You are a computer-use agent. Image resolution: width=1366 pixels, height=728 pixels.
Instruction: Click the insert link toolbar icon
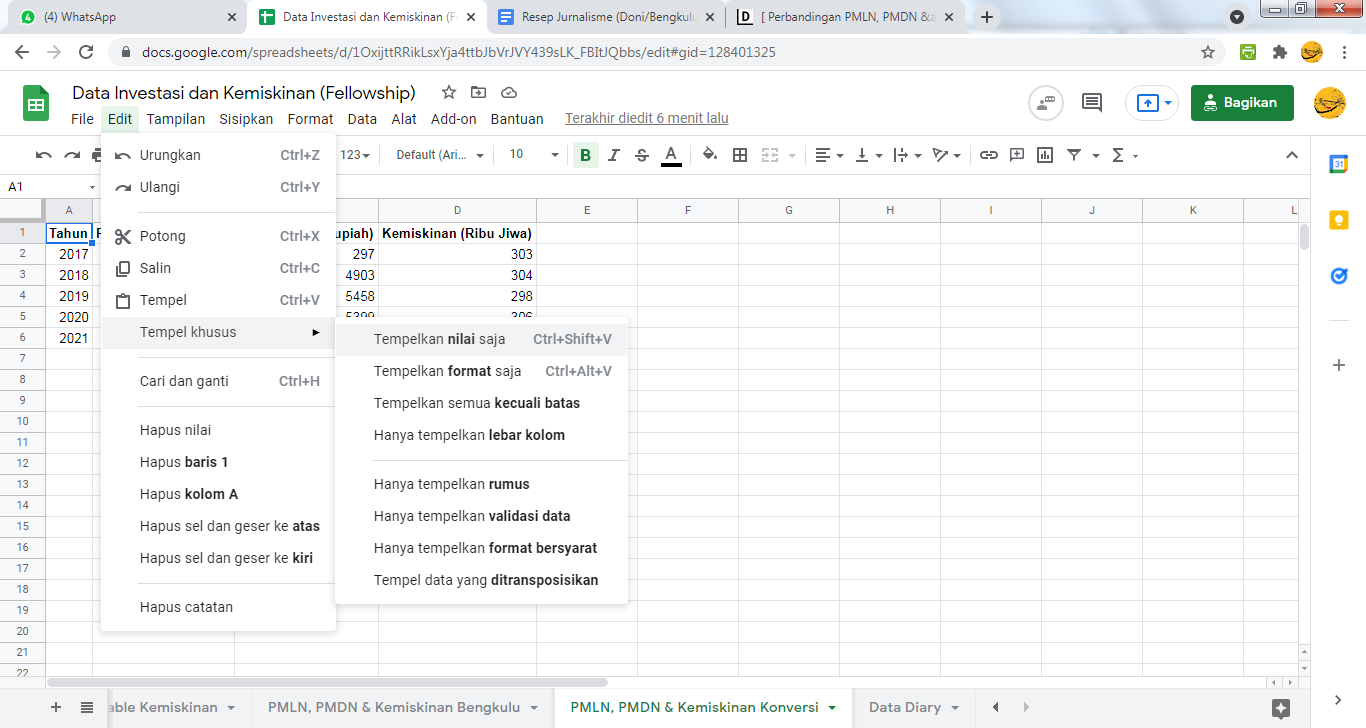988,155
